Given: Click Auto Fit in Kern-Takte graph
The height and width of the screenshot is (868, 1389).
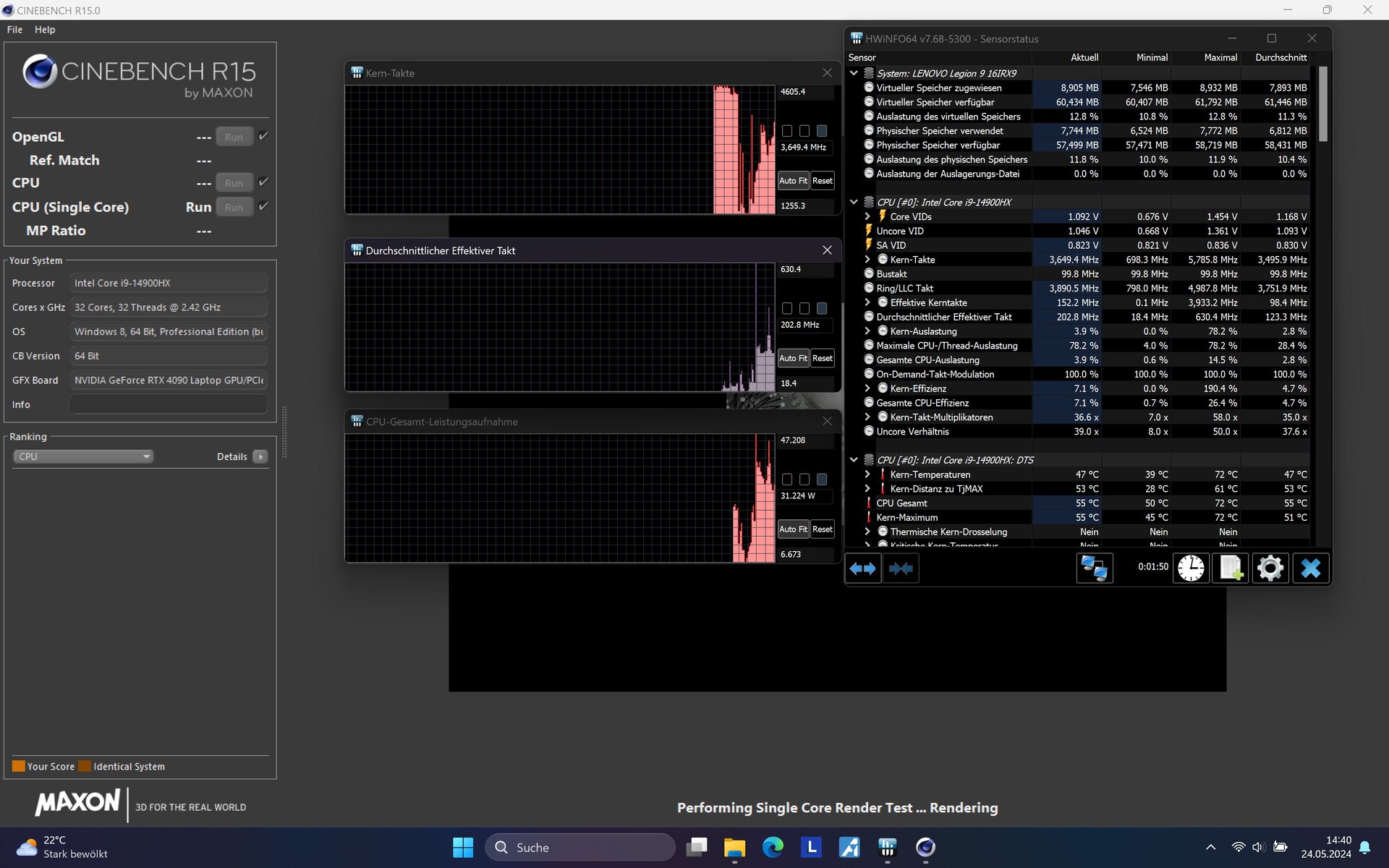Looking at the screenshot, I should coord(793,181).
